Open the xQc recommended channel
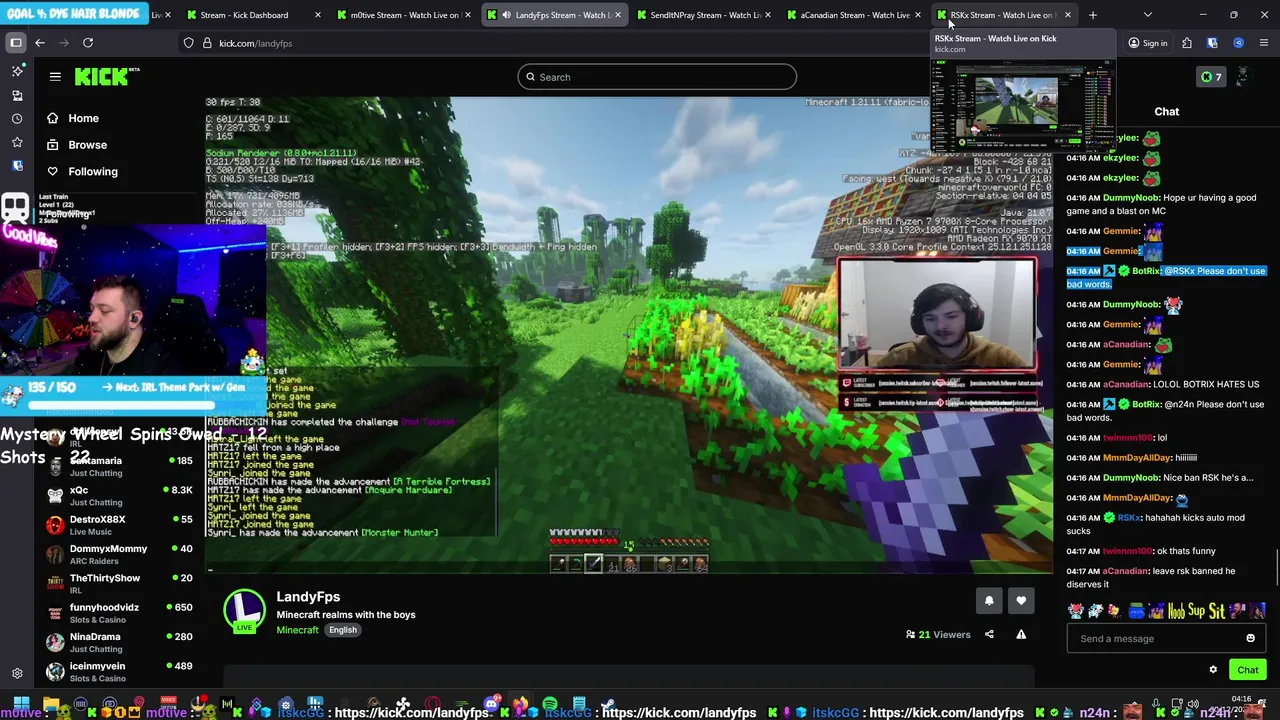 120,496
